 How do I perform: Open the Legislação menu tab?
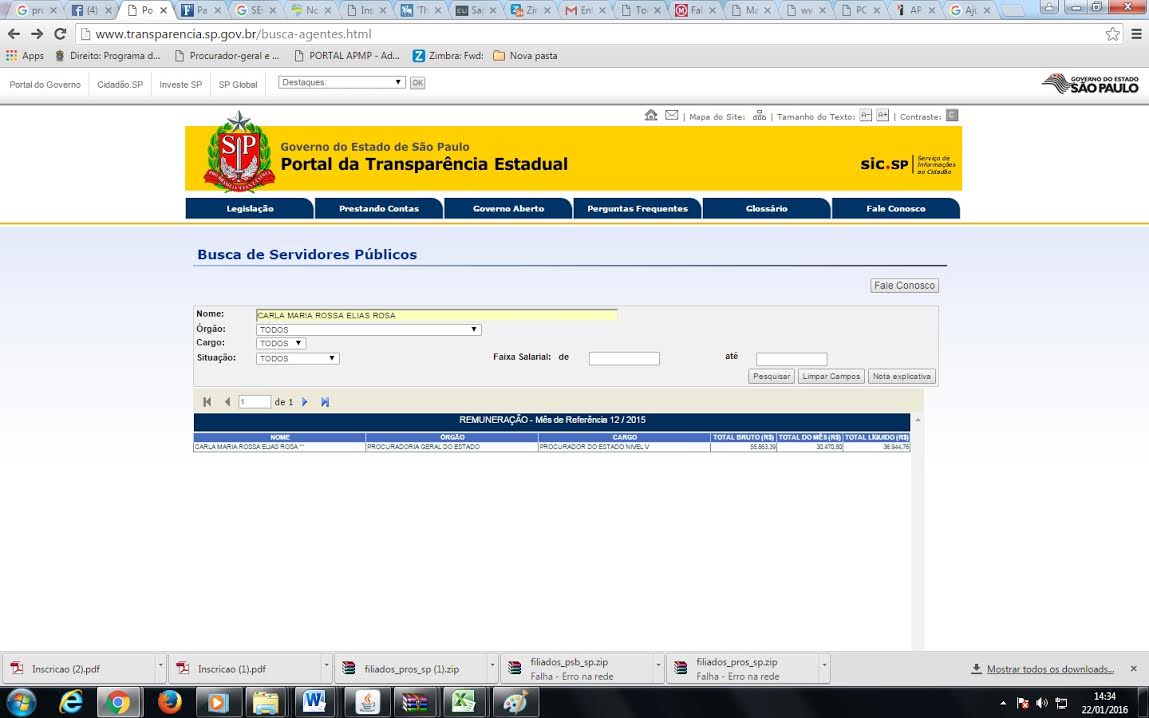(250, 209)
